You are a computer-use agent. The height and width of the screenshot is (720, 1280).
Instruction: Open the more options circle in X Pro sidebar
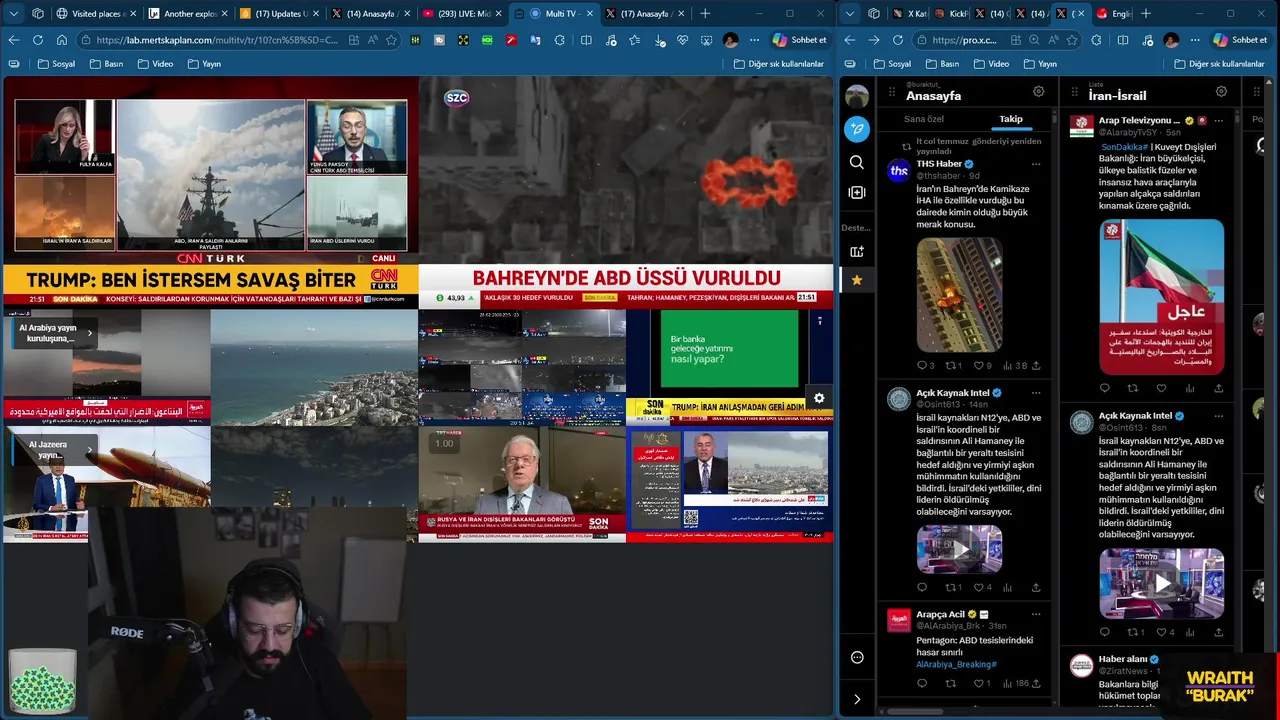coord(857,657)
